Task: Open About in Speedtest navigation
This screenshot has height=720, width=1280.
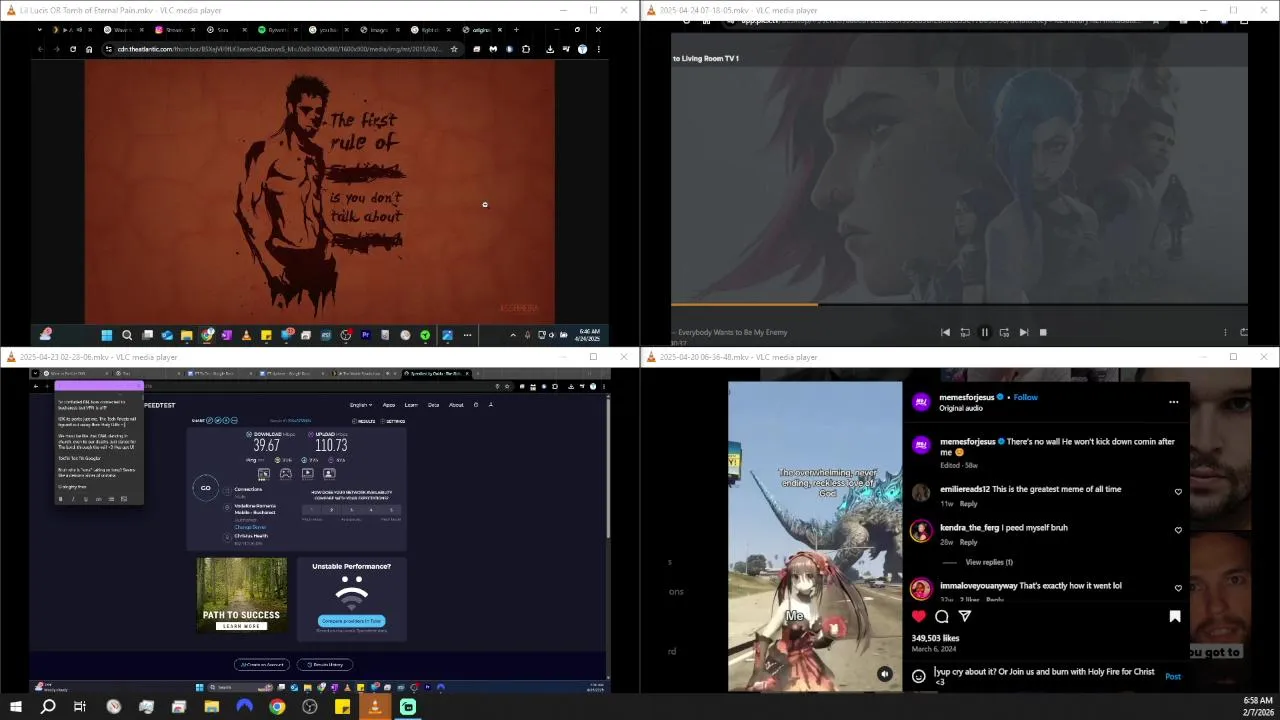Action: (456, 405)
